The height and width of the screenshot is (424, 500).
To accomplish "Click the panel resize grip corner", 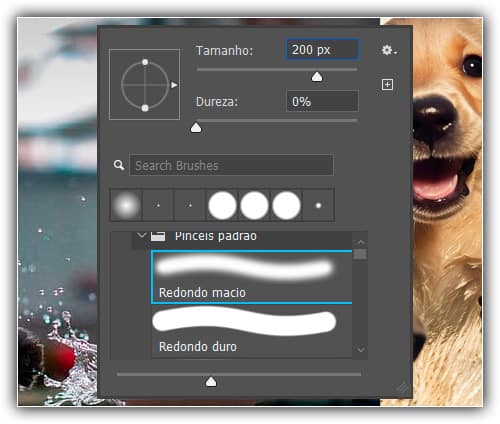I will 402,388.
